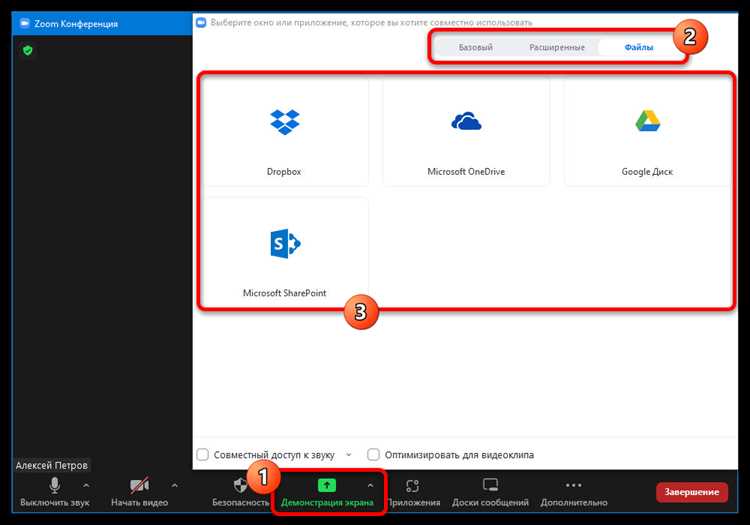This screenshot has width=750, height=525.
Task: Open screen share options chevron arrow
Action: (x=370, y=485)
